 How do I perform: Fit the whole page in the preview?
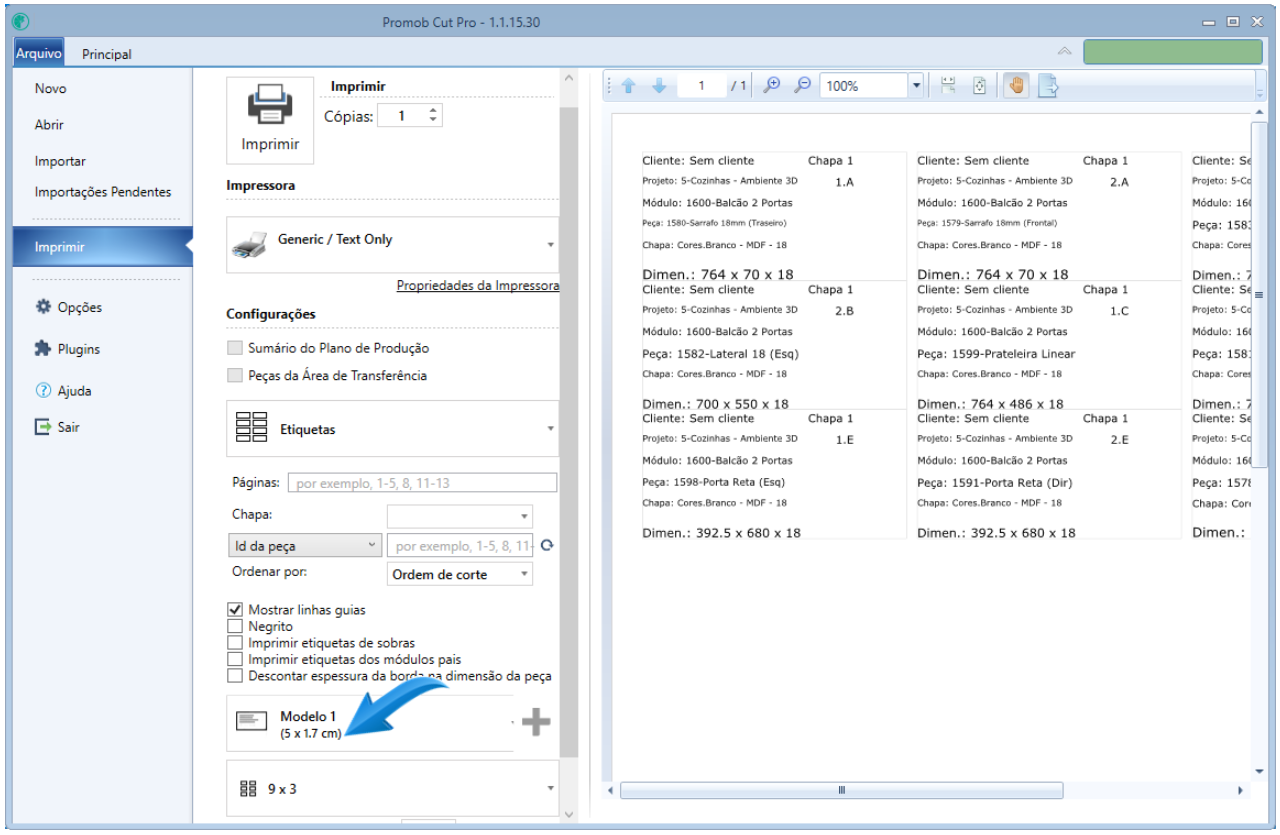tap(979, 86)
